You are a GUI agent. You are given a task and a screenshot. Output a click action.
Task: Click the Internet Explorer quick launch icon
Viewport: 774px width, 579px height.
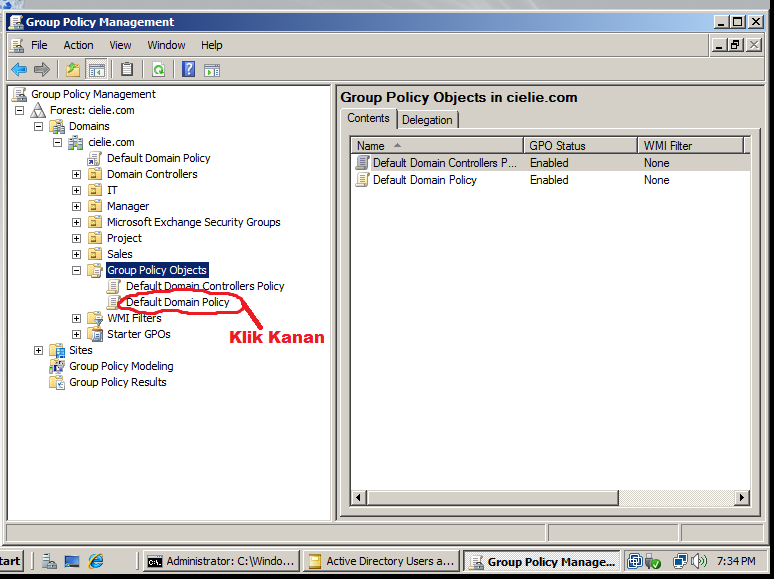click(96, 561)
